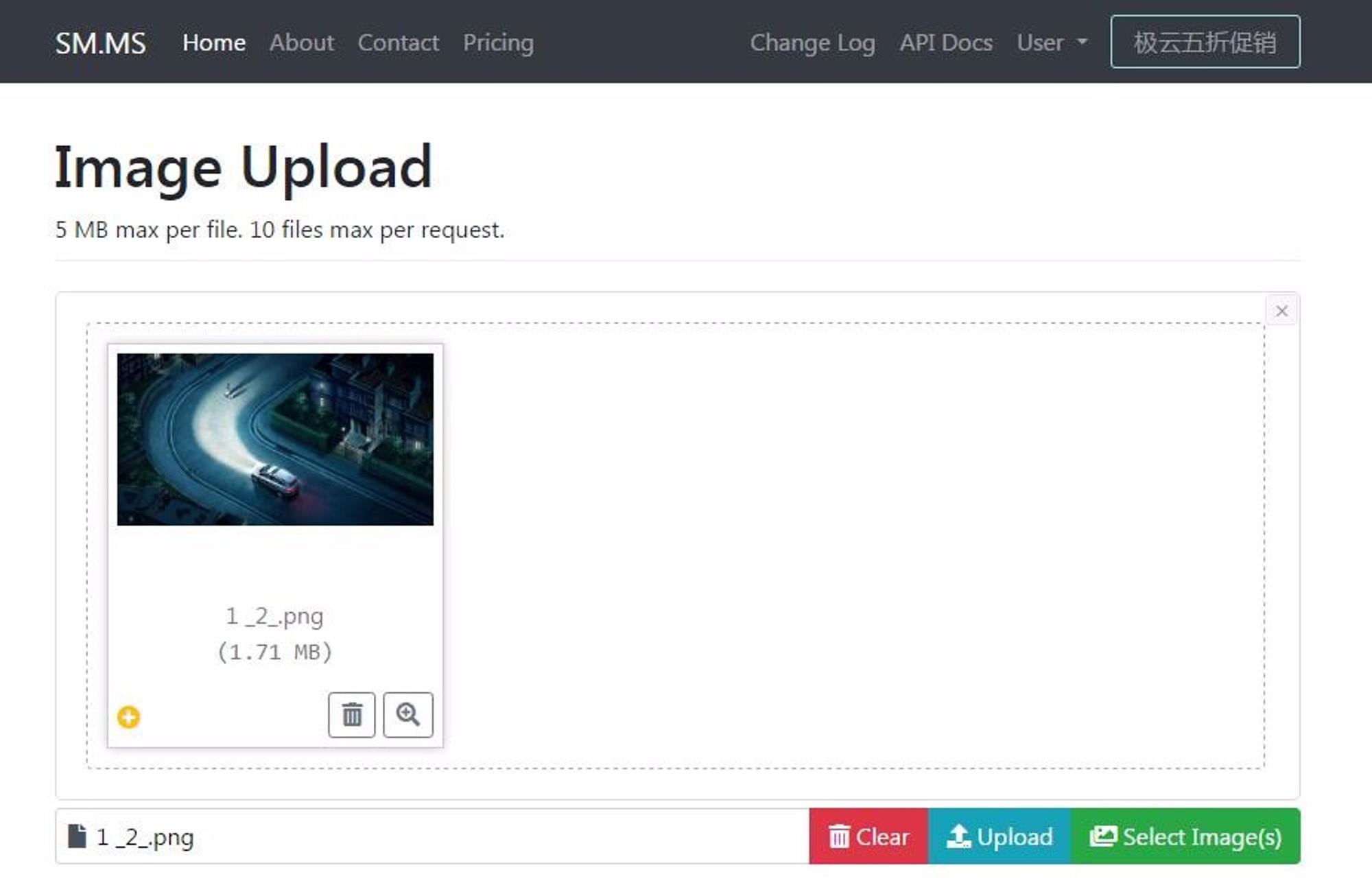
Task: Open file picker via Select Image(s) button
Action: (x=1185, y=836)
